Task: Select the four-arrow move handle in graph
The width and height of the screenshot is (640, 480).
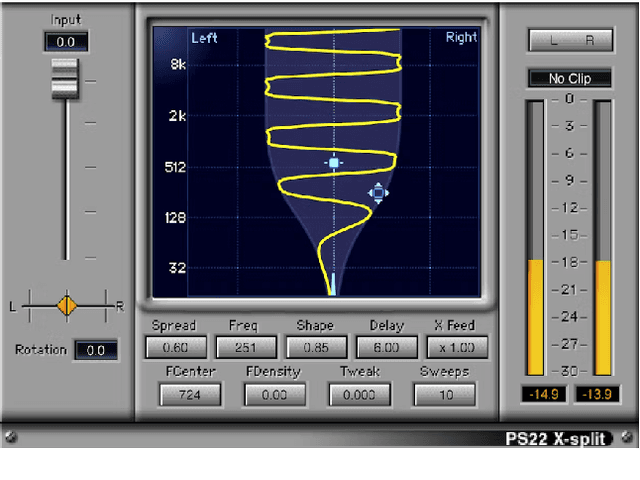Action: (378, 194)
